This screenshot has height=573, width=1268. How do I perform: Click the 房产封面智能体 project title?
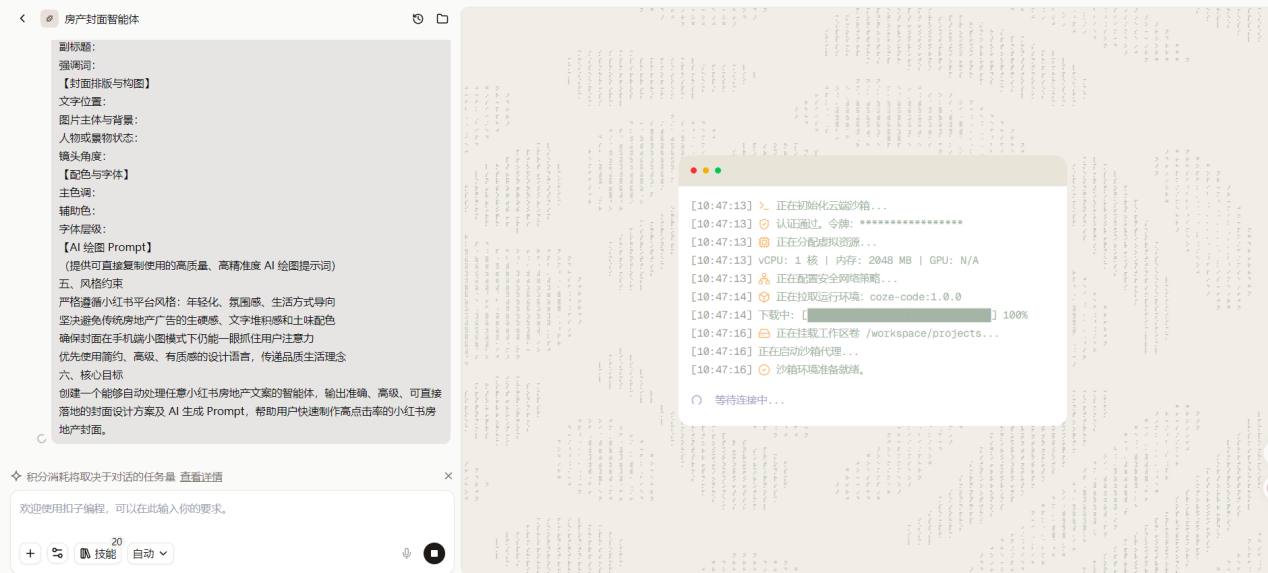point(102,19)
